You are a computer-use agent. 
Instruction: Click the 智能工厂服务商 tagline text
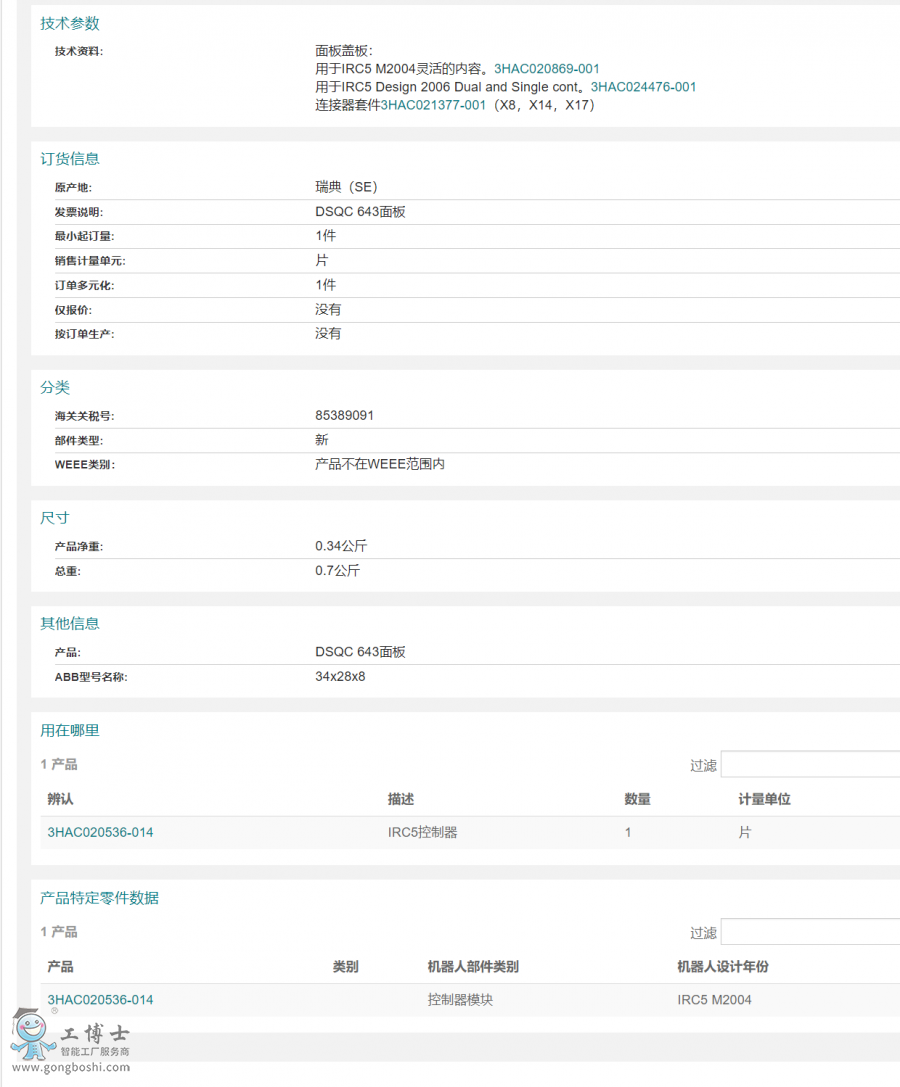(96, 1051)
